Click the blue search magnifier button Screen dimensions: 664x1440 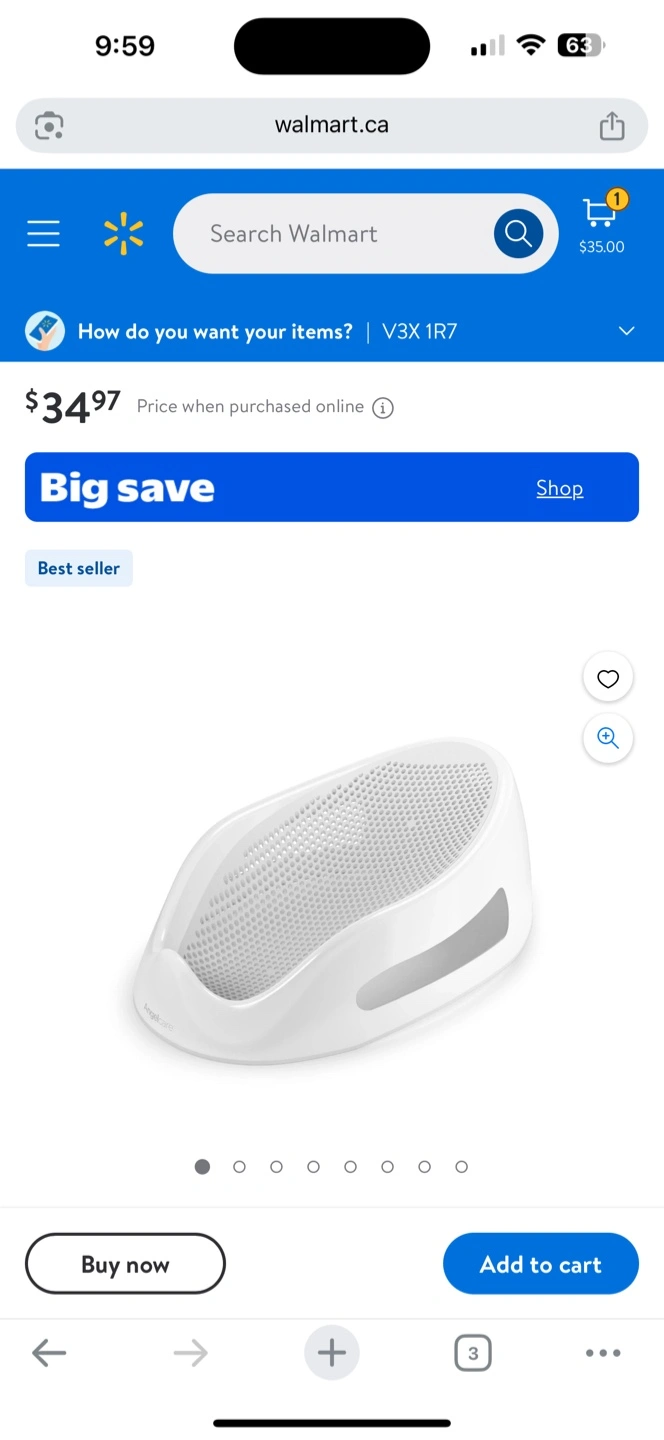[x=518, y=234]
